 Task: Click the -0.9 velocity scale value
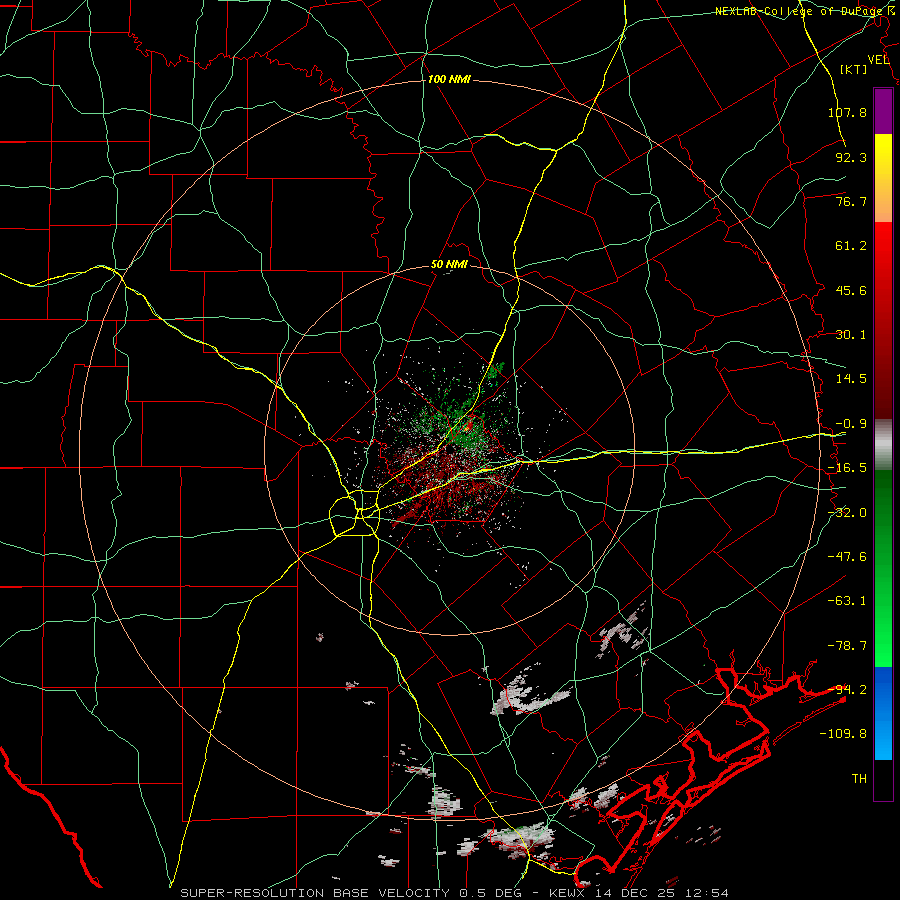point(851,424)
